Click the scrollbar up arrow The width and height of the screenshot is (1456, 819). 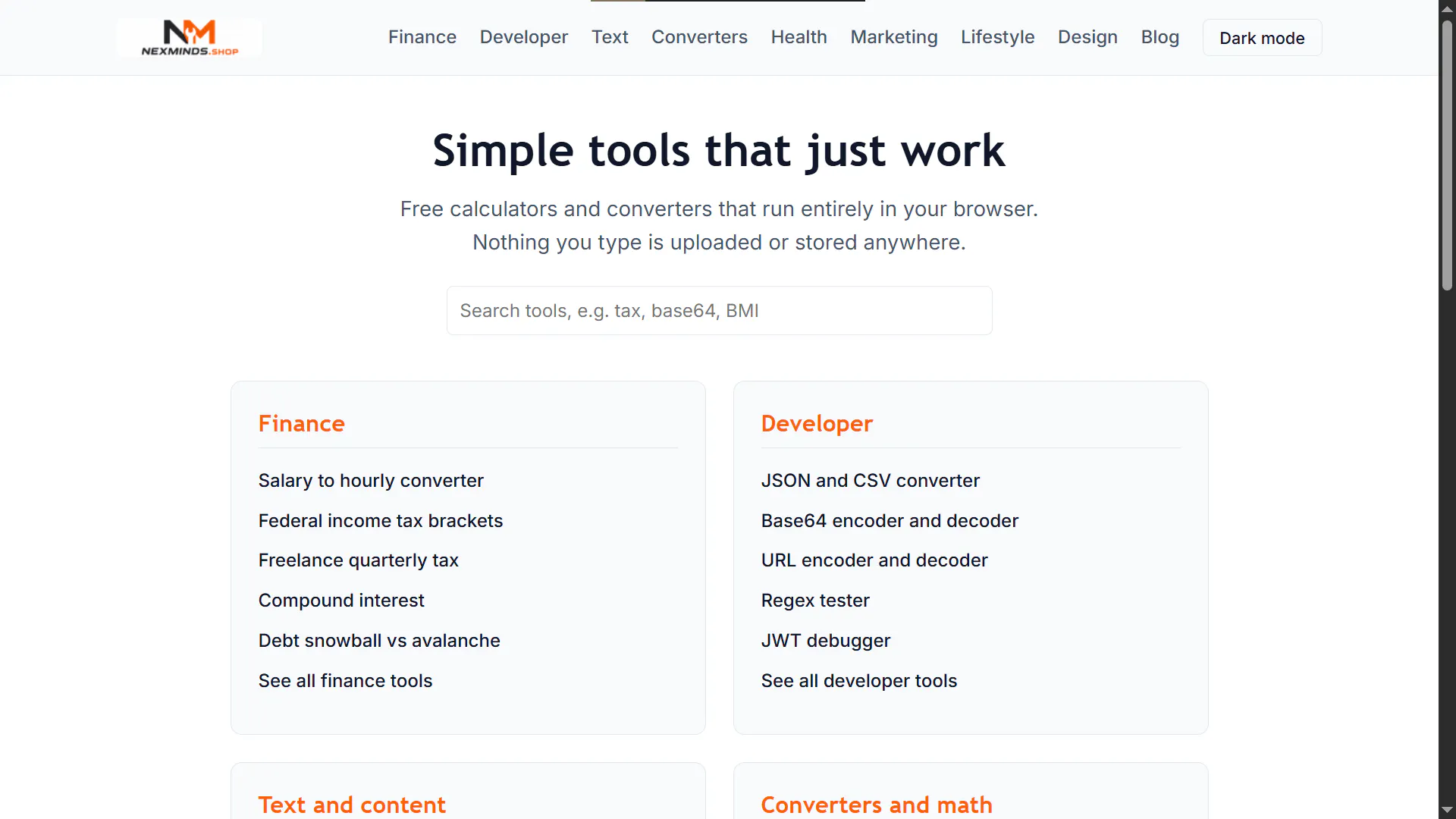(x=1447, y=8)
